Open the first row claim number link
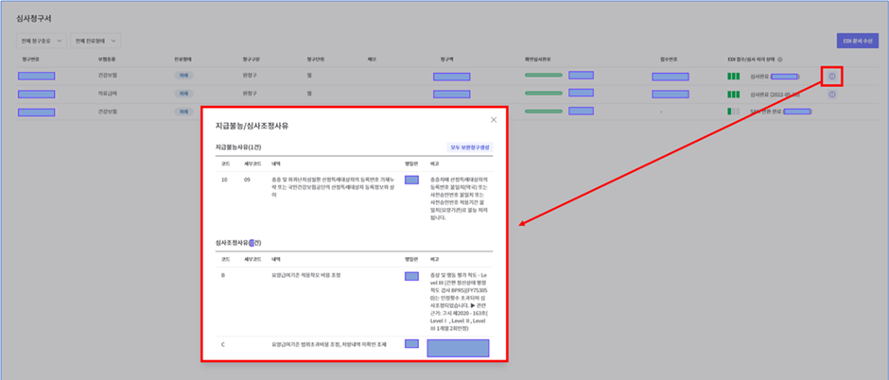This screenshot has height=380, width=889. tap(36, 76)
